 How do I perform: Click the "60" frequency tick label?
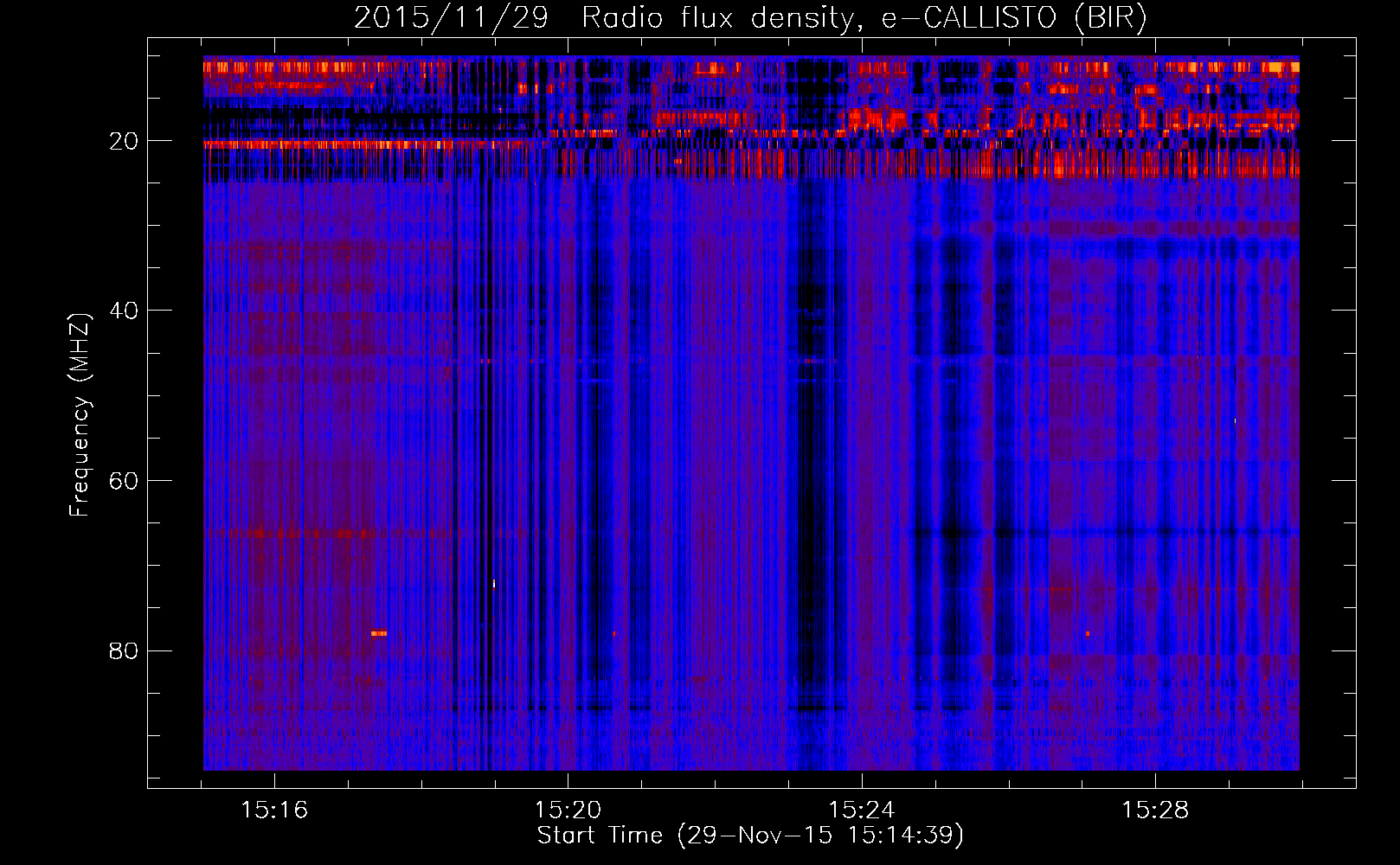(x=125, y=481)
